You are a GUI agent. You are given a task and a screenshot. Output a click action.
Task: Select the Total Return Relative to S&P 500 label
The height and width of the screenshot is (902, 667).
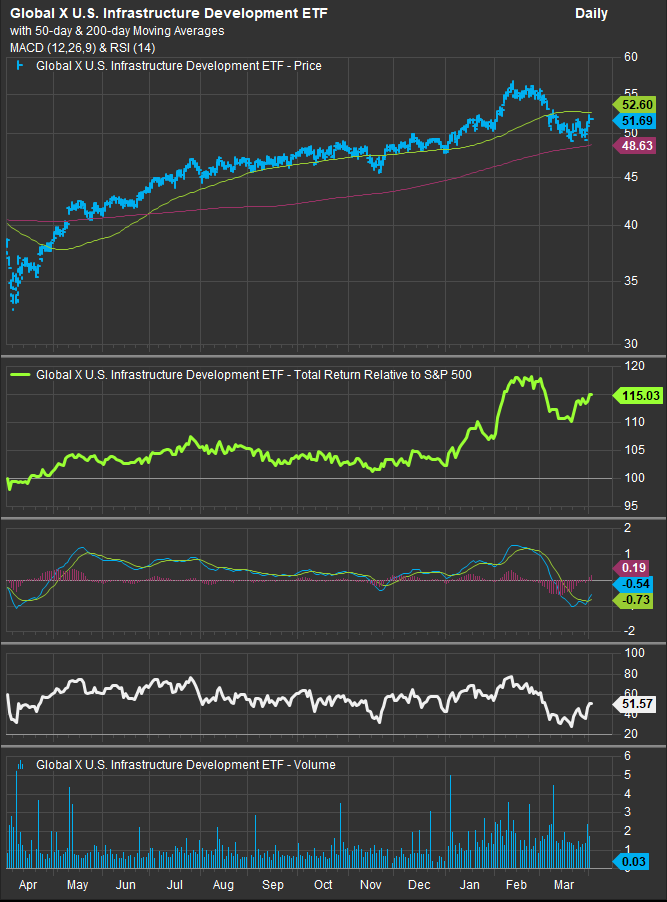click(x=254, y=376)
